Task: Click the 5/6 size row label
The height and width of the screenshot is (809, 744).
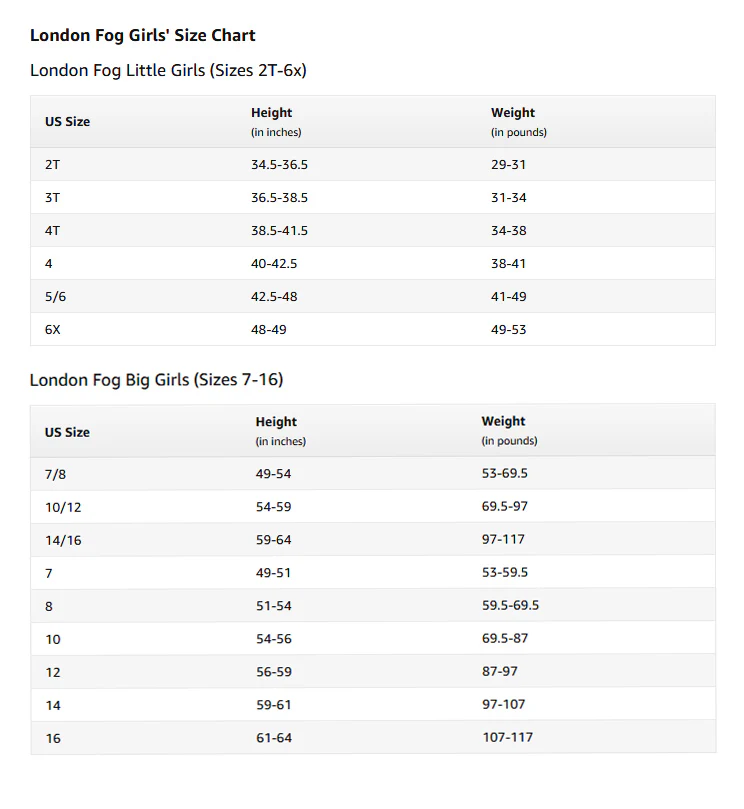Action: 55,297
